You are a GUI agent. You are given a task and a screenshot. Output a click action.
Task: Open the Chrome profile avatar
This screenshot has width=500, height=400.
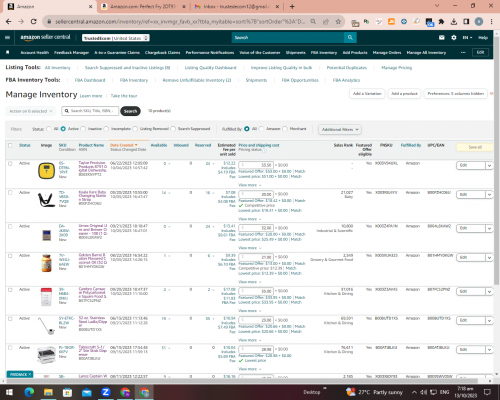coord(479,22)
